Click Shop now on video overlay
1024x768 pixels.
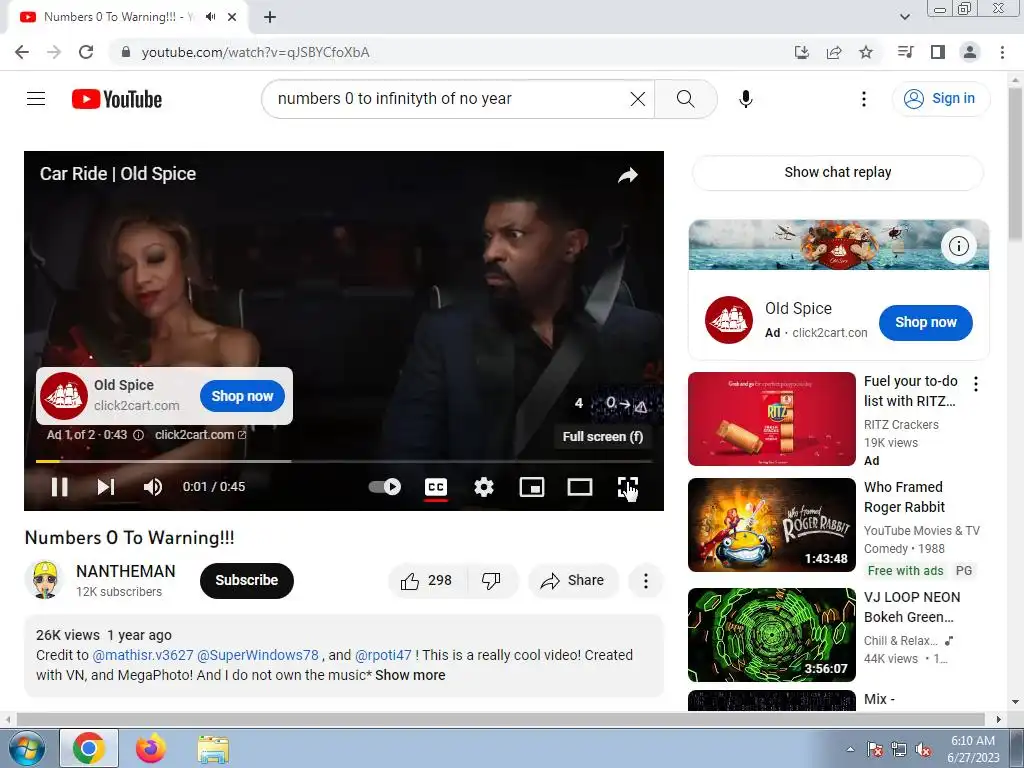click(242, 396)
